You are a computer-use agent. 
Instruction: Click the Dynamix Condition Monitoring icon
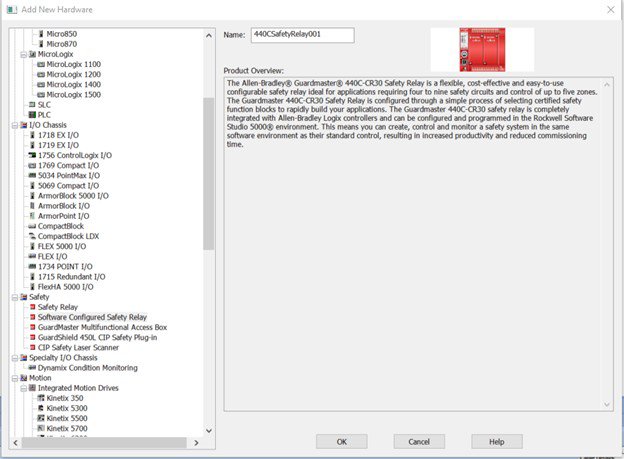(x=32, y=367)
